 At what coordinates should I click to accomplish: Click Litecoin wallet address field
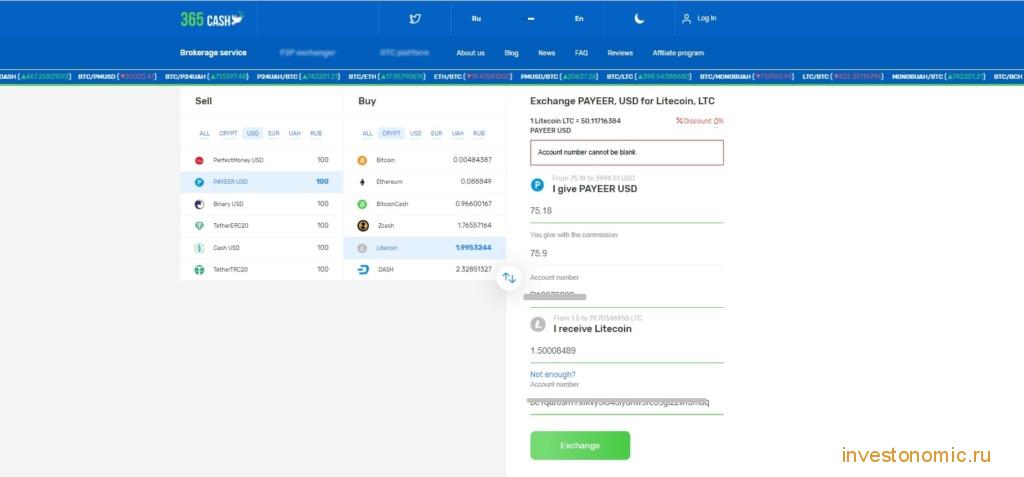point(626,403)
